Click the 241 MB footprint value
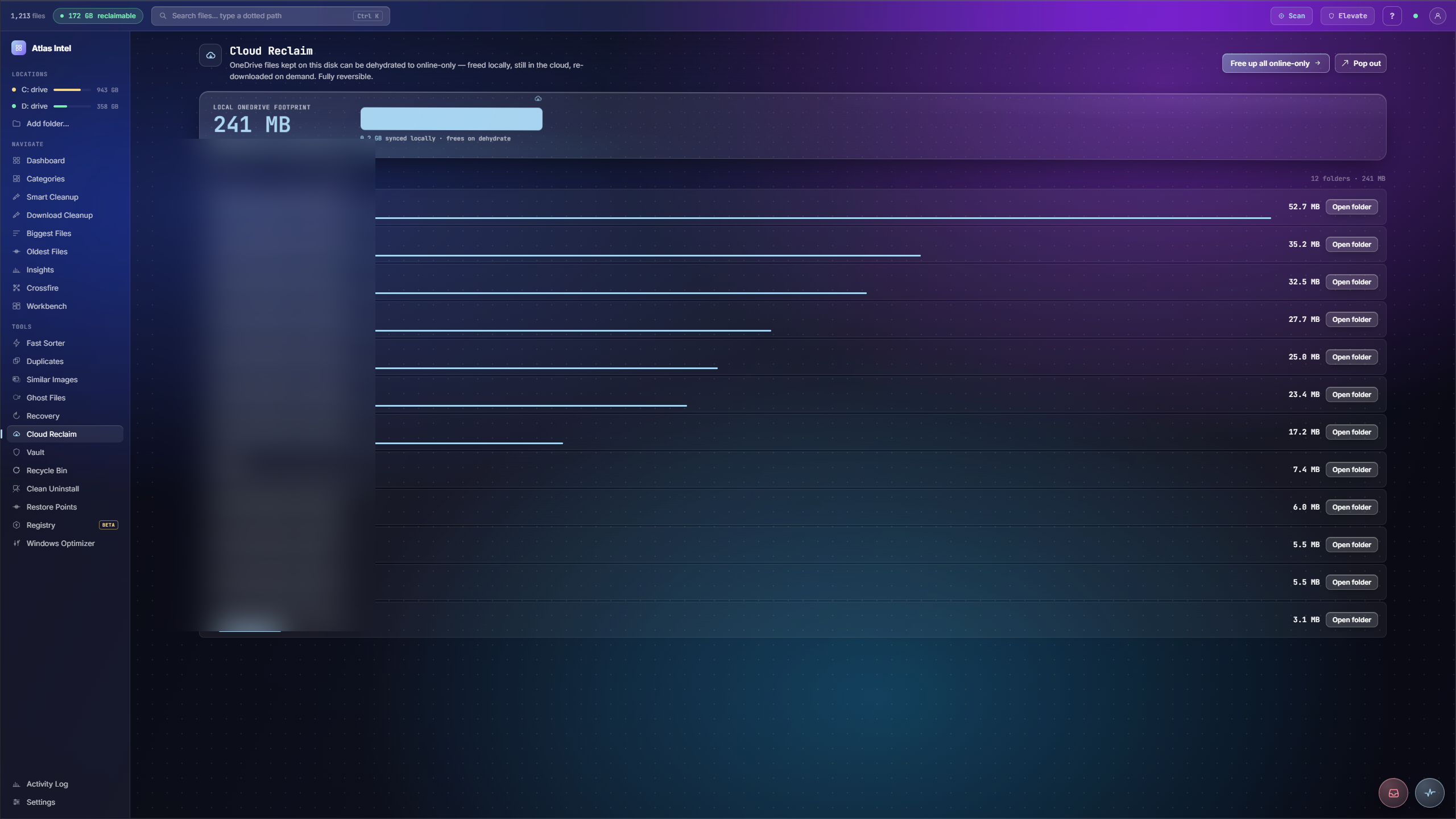The height and width of the screenshot is (819, 1456). coord(251,125)
